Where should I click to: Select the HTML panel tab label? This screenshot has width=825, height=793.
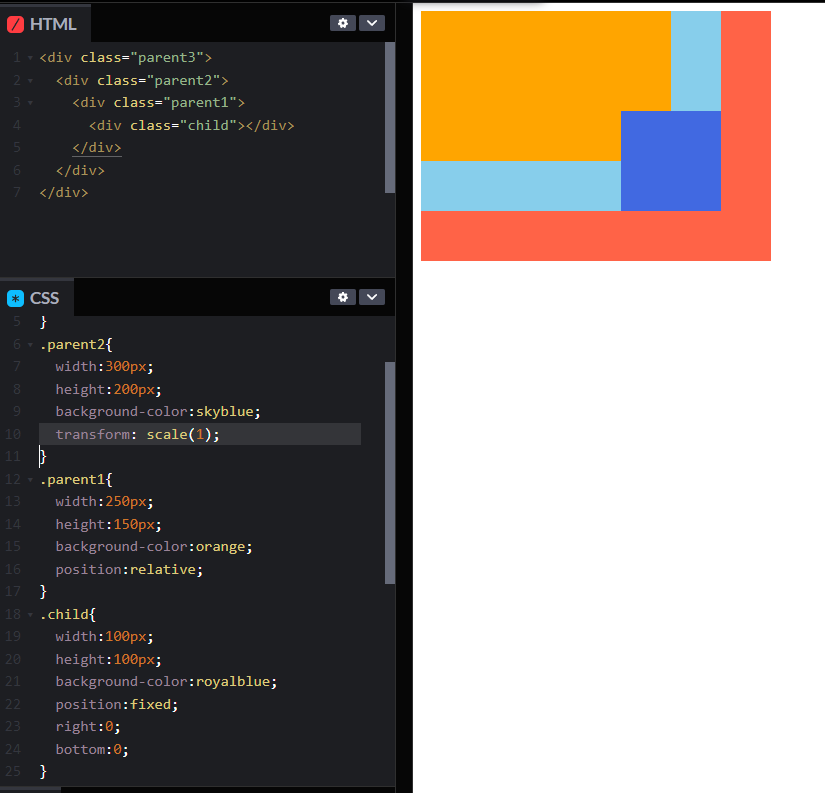click(x=53, y=24)
